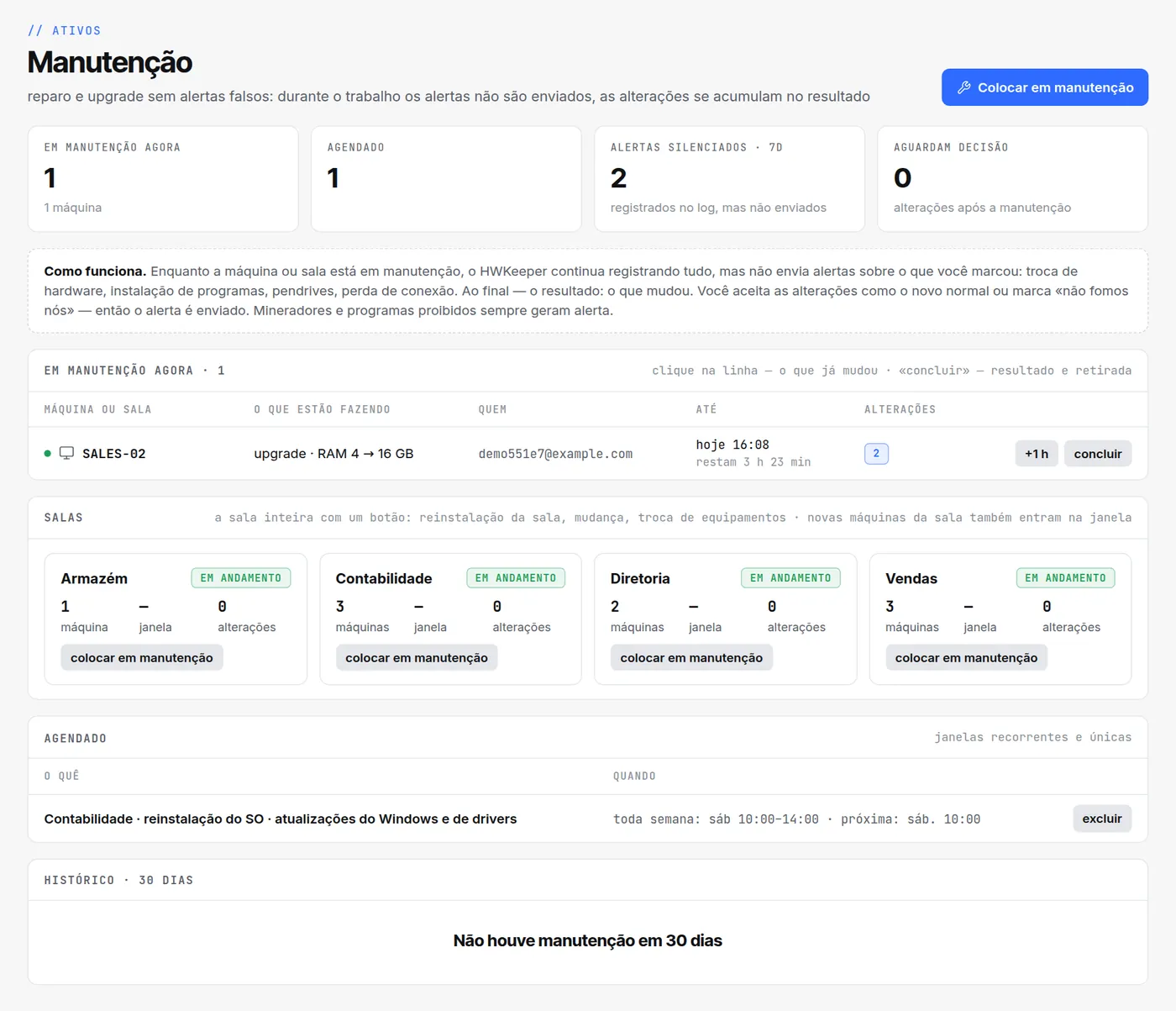Select the SALES-02 machine name
This screenshot has height=1011, width=1176.
(114, 454)
